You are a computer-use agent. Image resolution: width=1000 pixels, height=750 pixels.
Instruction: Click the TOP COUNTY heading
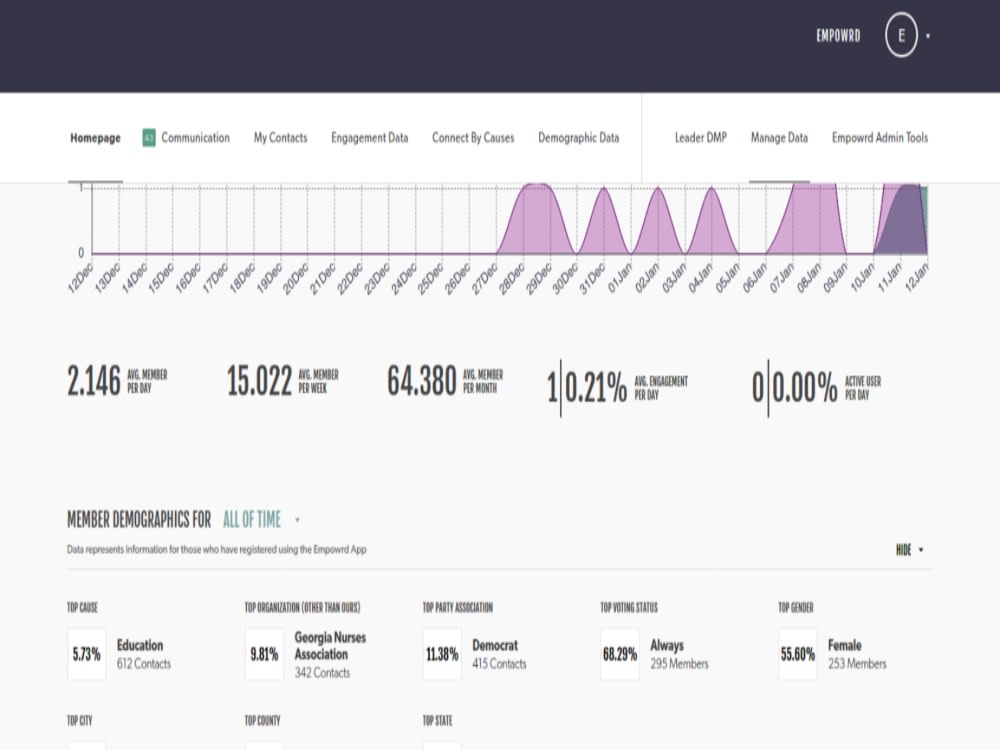coord(263,721)
